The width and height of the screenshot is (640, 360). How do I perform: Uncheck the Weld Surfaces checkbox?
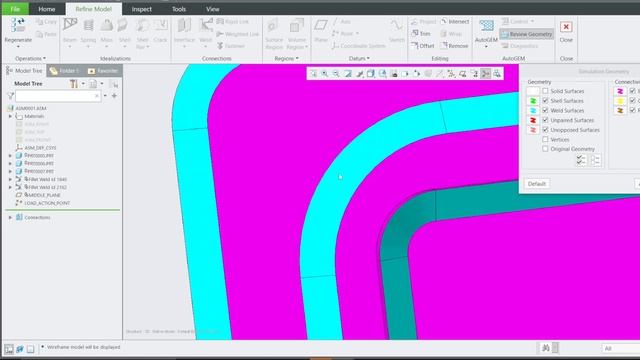tap(545, 110)
